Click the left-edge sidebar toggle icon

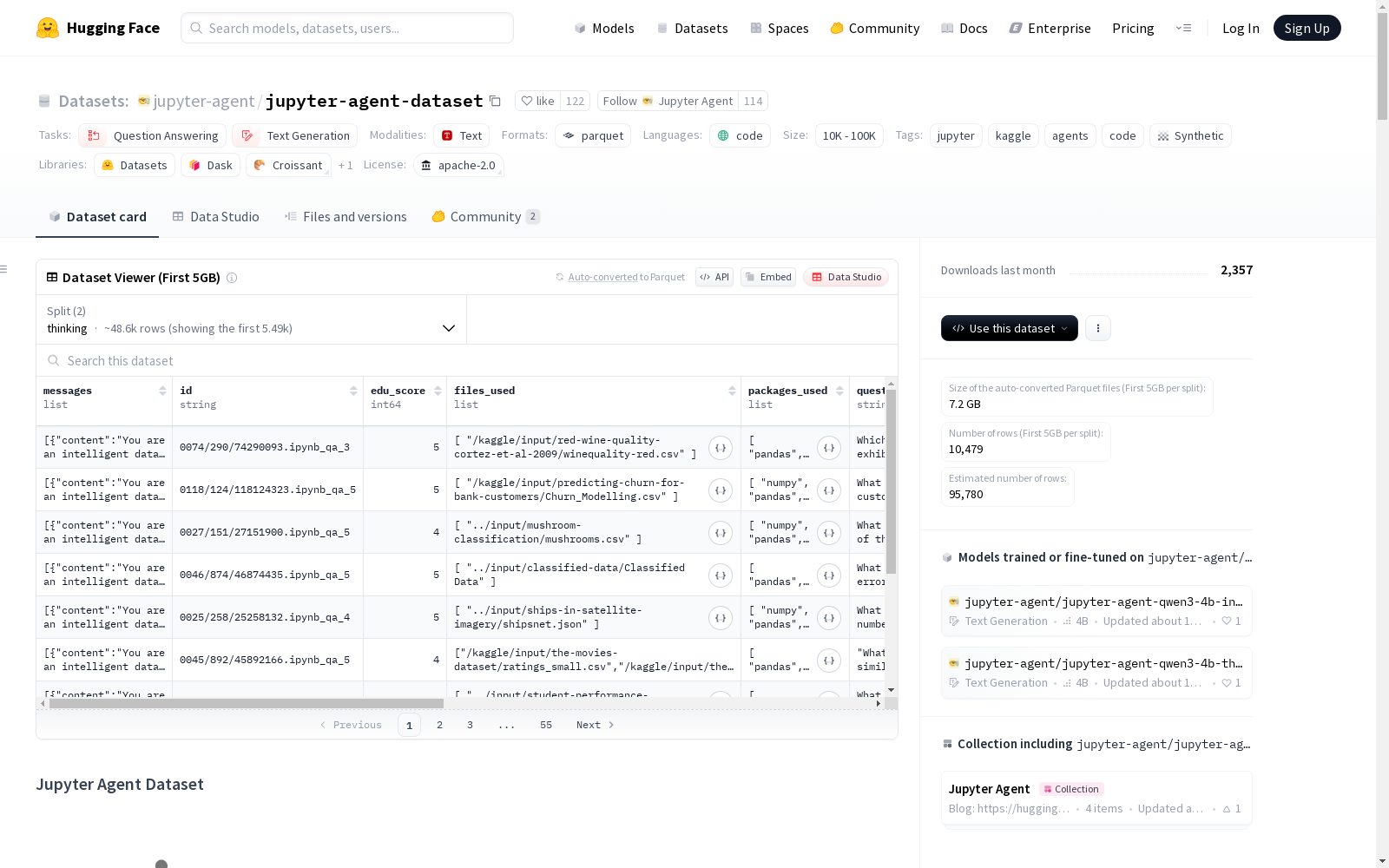(x=4, y=269)
